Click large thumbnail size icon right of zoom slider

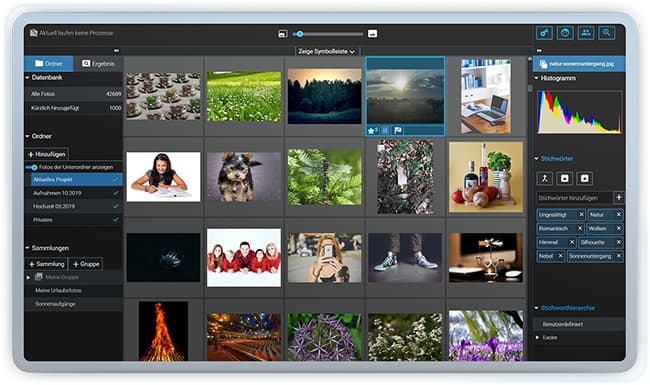pyautogui.click(x=372, y=34)
